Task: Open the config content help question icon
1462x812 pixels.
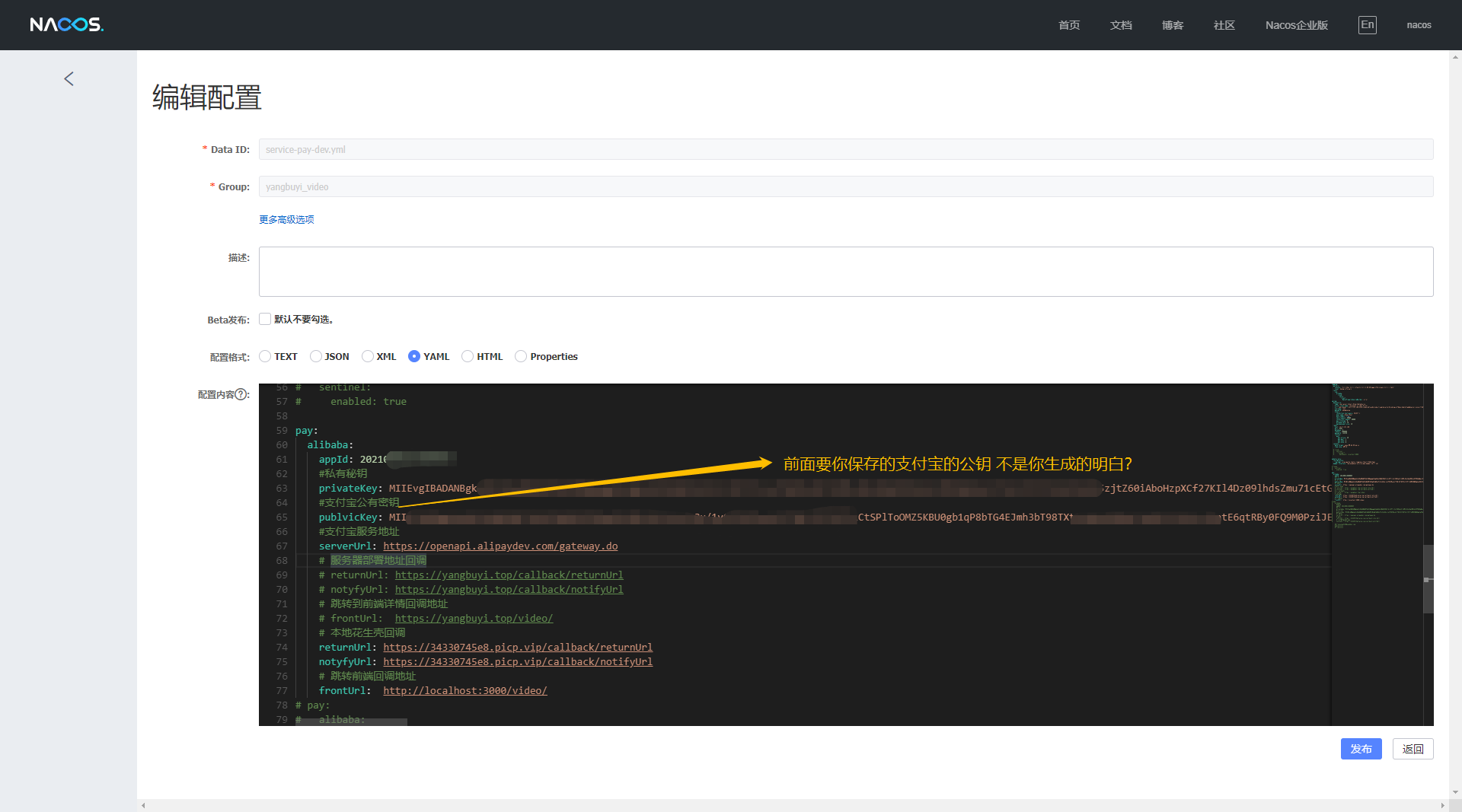Action: coord(241,394)
